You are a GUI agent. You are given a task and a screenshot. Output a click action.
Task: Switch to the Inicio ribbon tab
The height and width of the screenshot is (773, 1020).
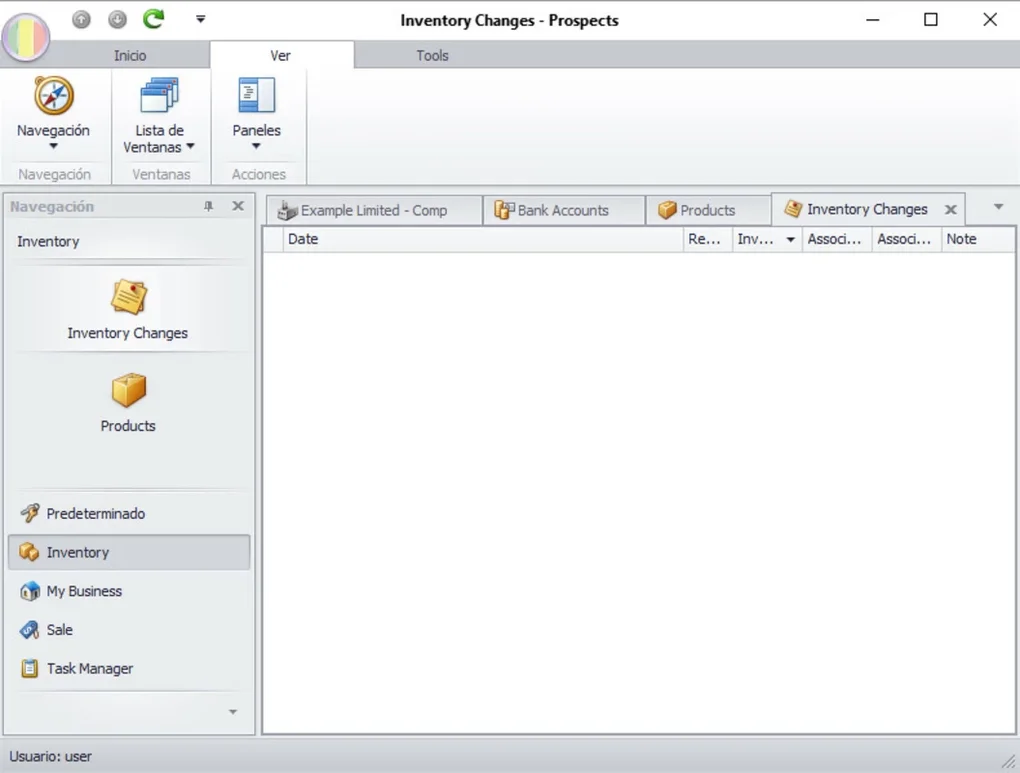point(130,55)
